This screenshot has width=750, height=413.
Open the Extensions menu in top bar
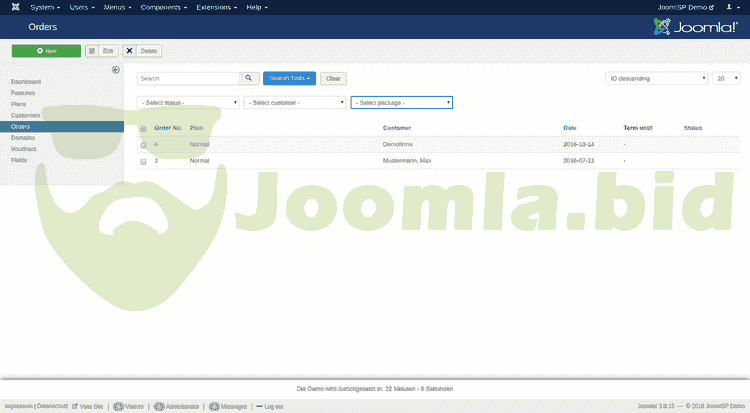pyautogui.click(x=215, y=7)
